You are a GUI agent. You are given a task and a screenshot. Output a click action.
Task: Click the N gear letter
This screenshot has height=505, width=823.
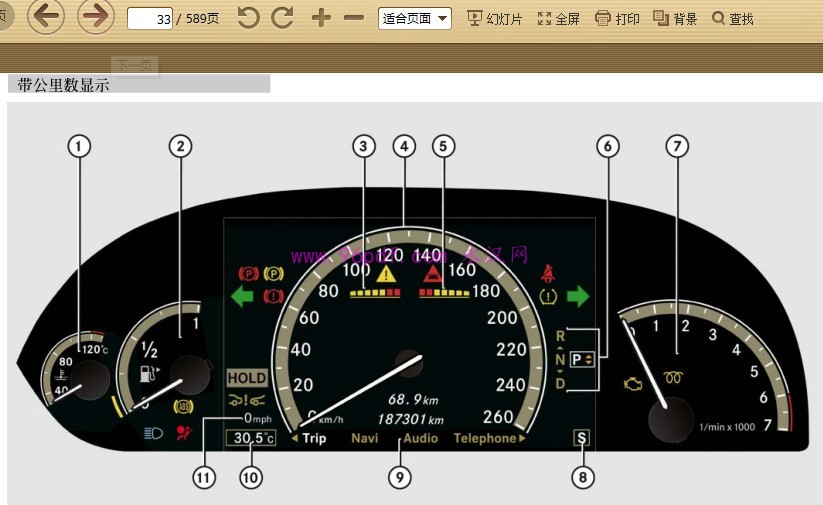(x=561, y=360)
